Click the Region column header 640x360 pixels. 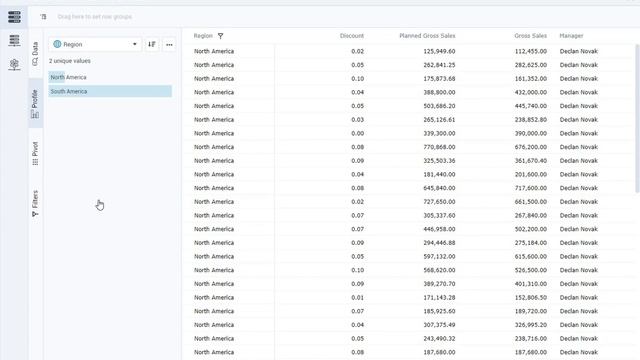pos(203,36)
